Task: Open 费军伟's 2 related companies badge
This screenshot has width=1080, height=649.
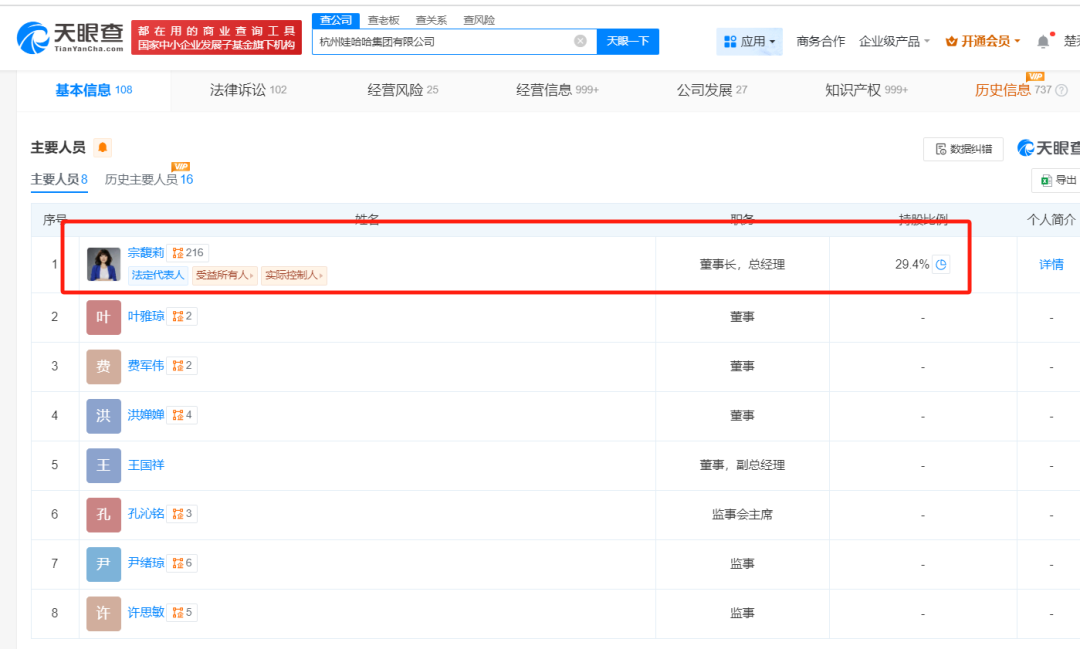Action: coord(183,366)
